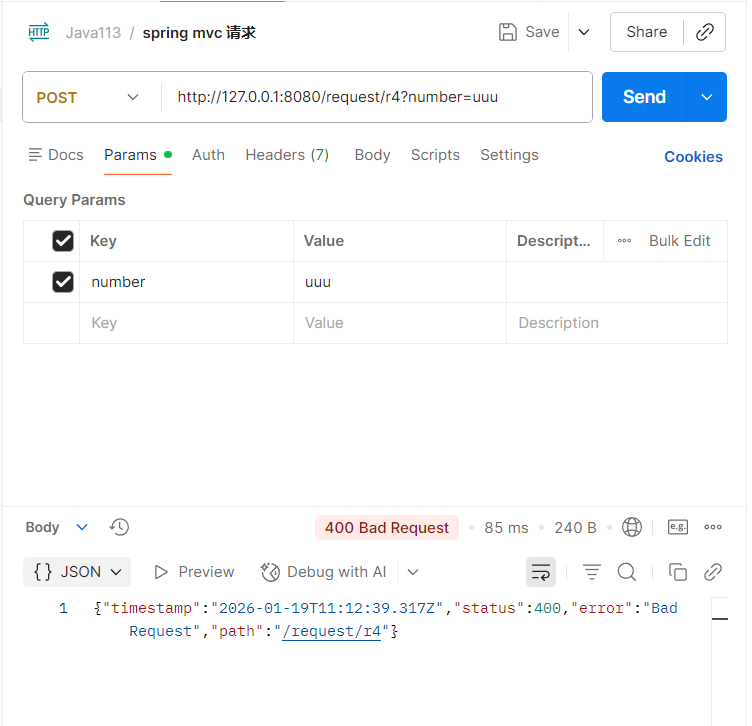Click the /request/r4 path link

pos(331,631)
